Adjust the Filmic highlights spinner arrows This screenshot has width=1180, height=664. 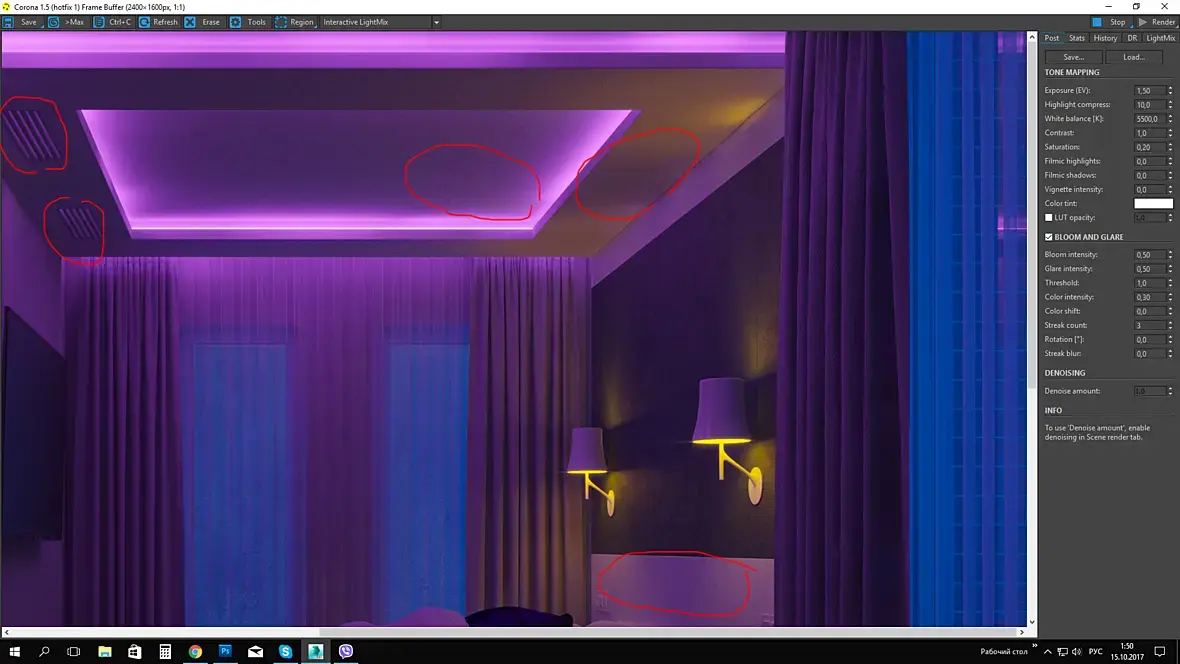pos(1170,161)
